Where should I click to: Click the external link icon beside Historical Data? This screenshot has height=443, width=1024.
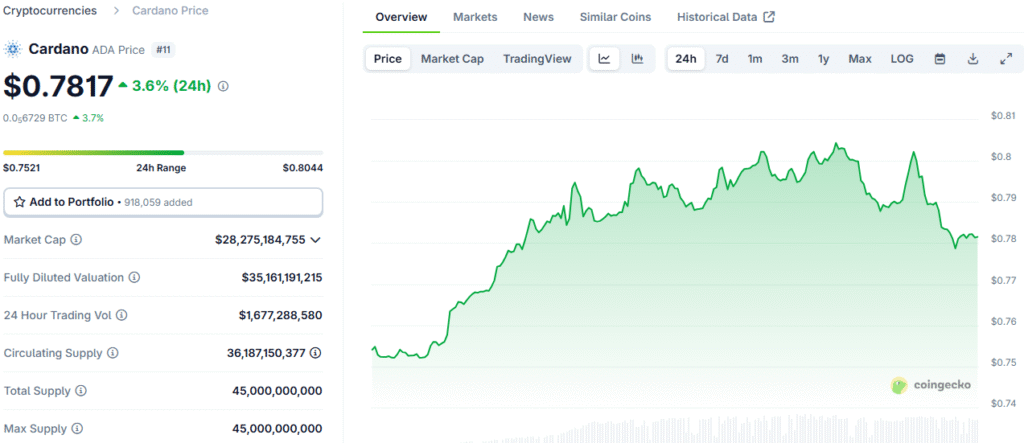click(769, 17)
